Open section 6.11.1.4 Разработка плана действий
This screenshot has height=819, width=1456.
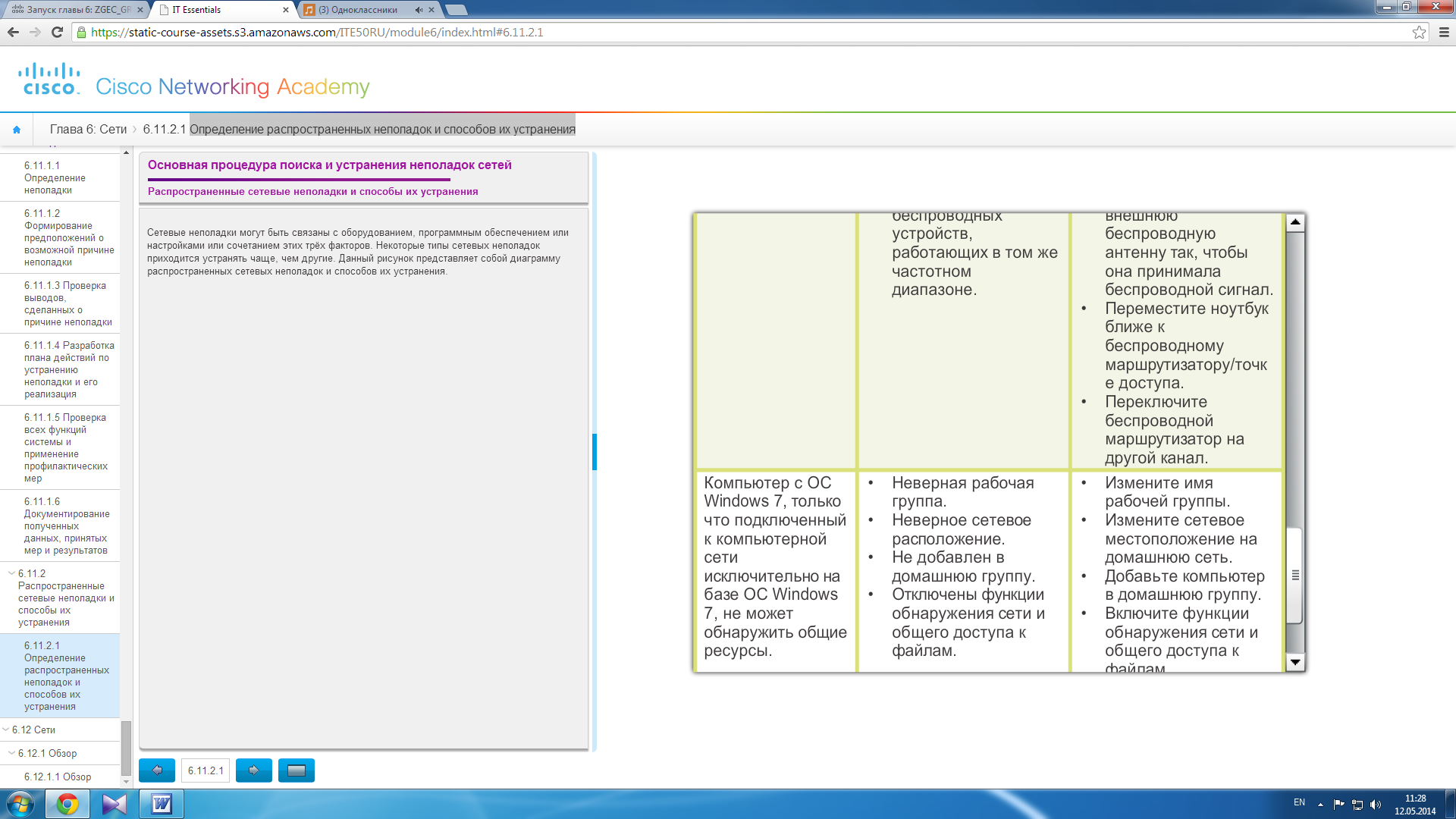[x=60, y=369]
